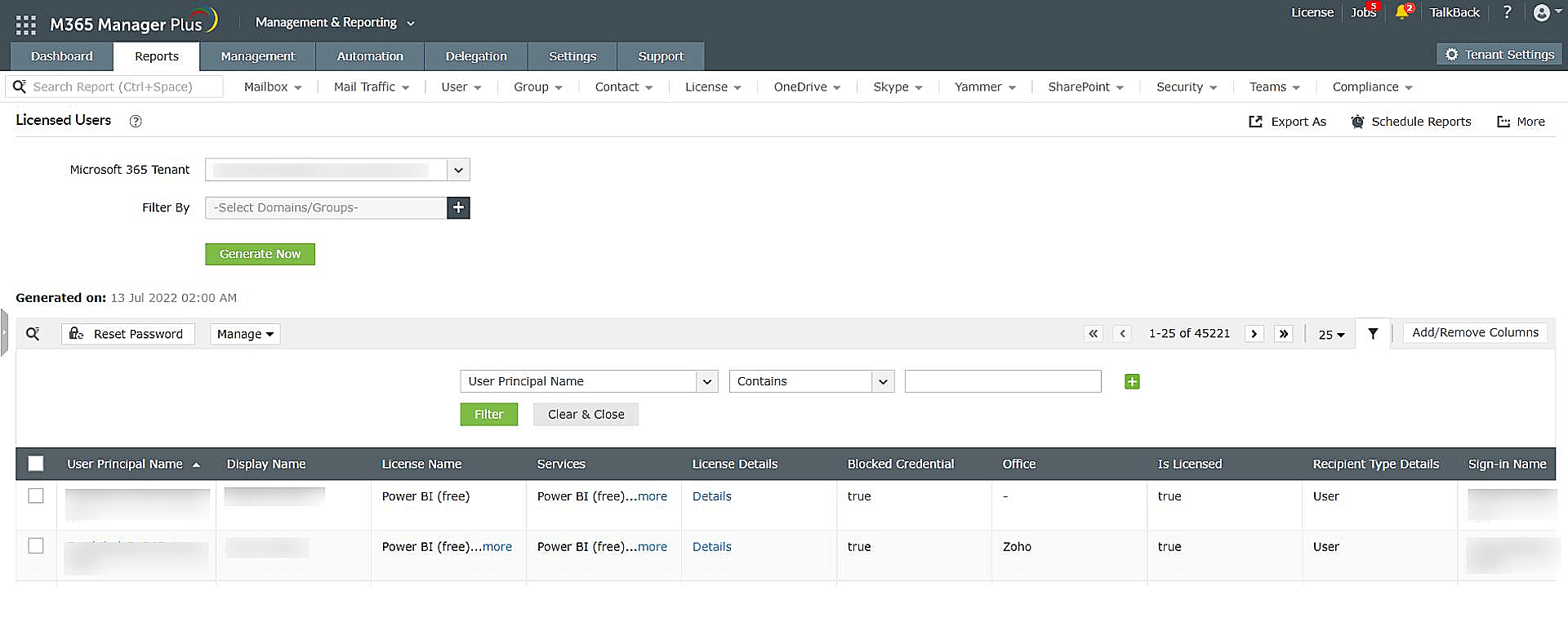Open the User Principal Name filter dropdown
Viewport: 1568px width, 618px height.
tap(589, 381)
